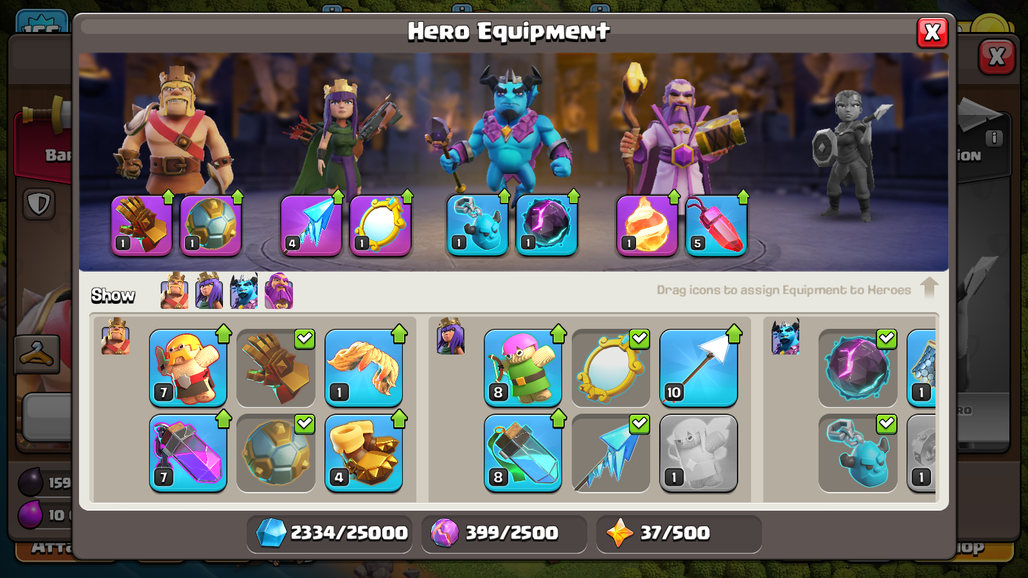This screenshot has height=578, width=1028.
Task: Click equipped Earthquake Boots glove in King list
Action: click(x=276, y=368)
